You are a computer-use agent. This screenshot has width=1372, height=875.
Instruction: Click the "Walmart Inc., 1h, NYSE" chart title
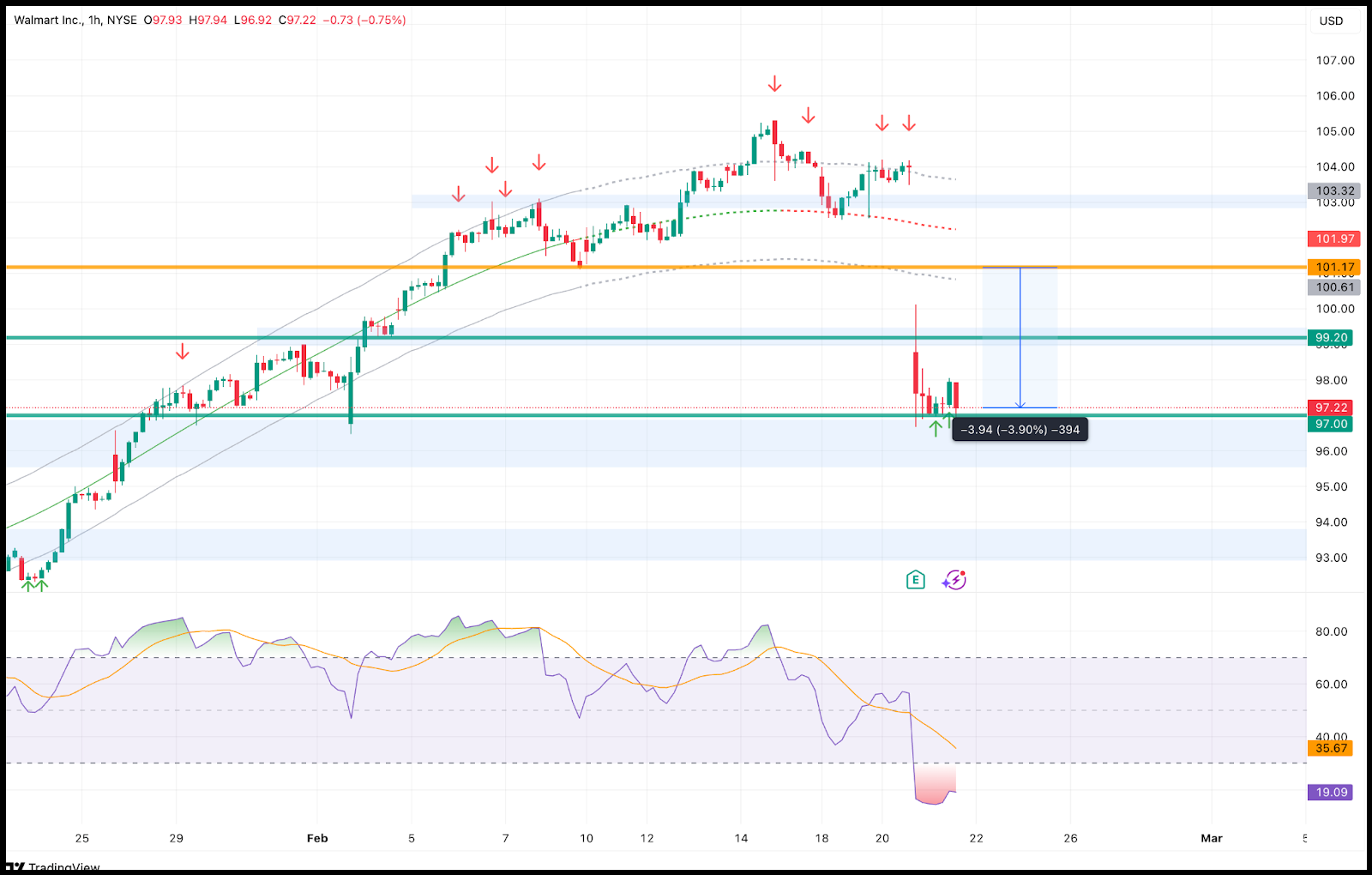click(75, 20)
